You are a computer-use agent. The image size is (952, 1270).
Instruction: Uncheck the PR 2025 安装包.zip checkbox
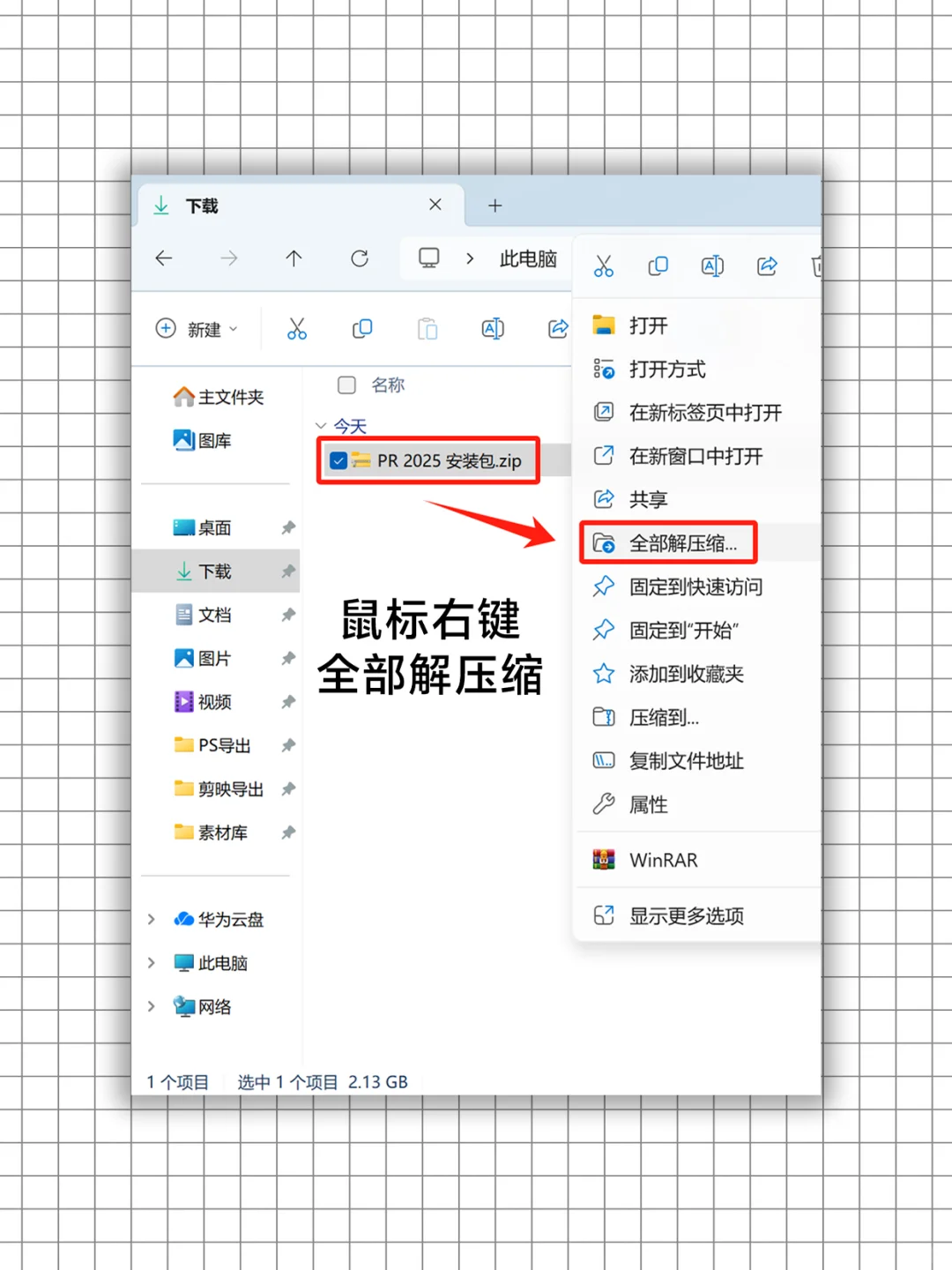[x=338, y=459]
